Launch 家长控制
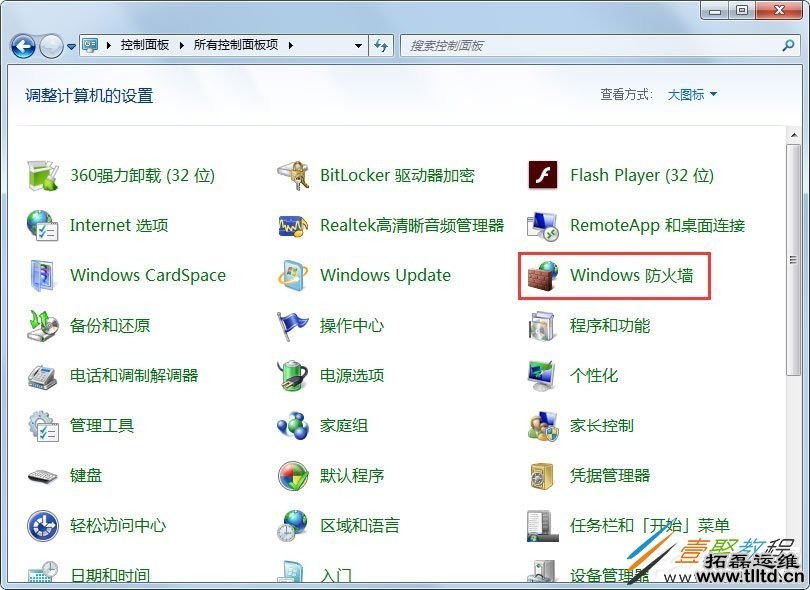810x590 pixels. click(x=601, y=425)
